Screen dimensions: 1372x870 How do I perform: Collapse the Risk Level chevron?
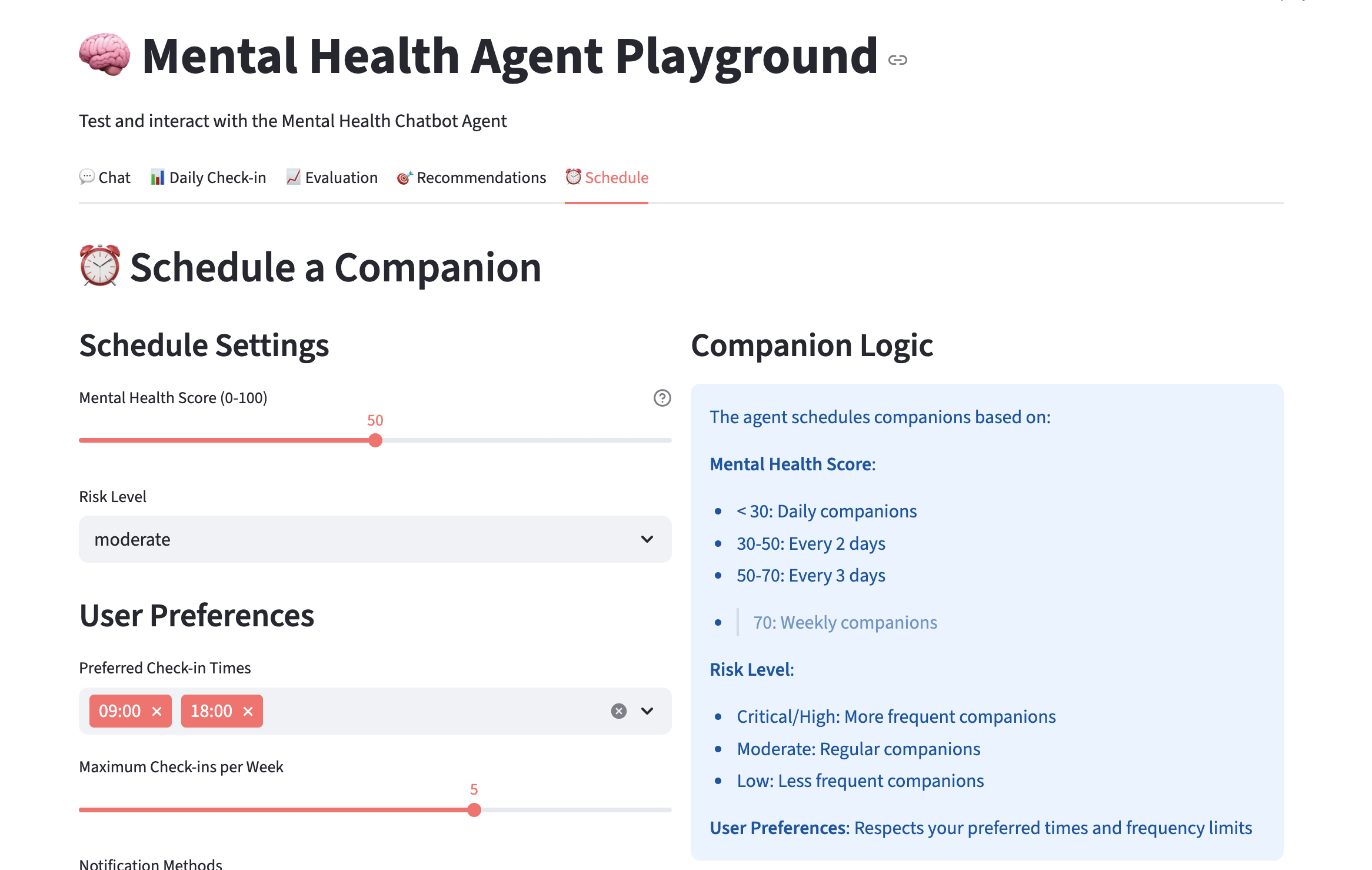[647, 539]
